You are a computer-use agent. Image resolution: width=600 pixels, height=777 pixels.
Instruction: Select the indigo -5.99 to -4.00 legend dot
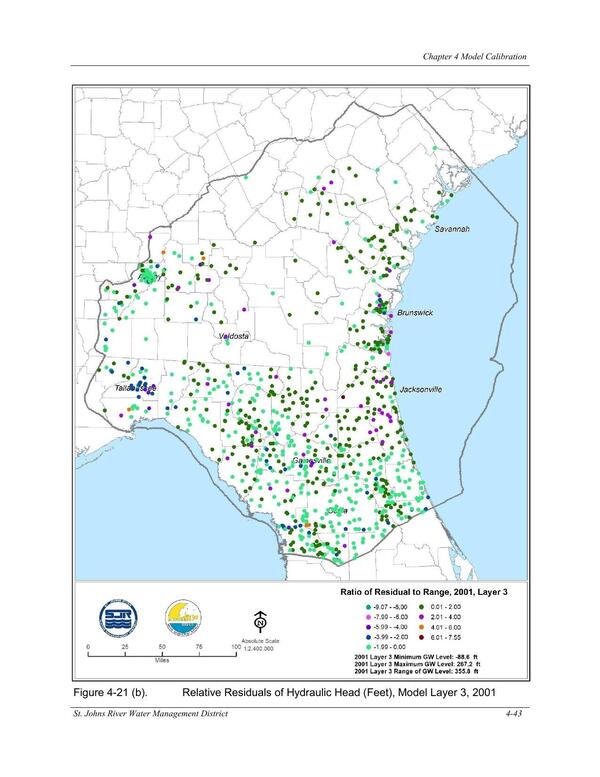(368, 627)
